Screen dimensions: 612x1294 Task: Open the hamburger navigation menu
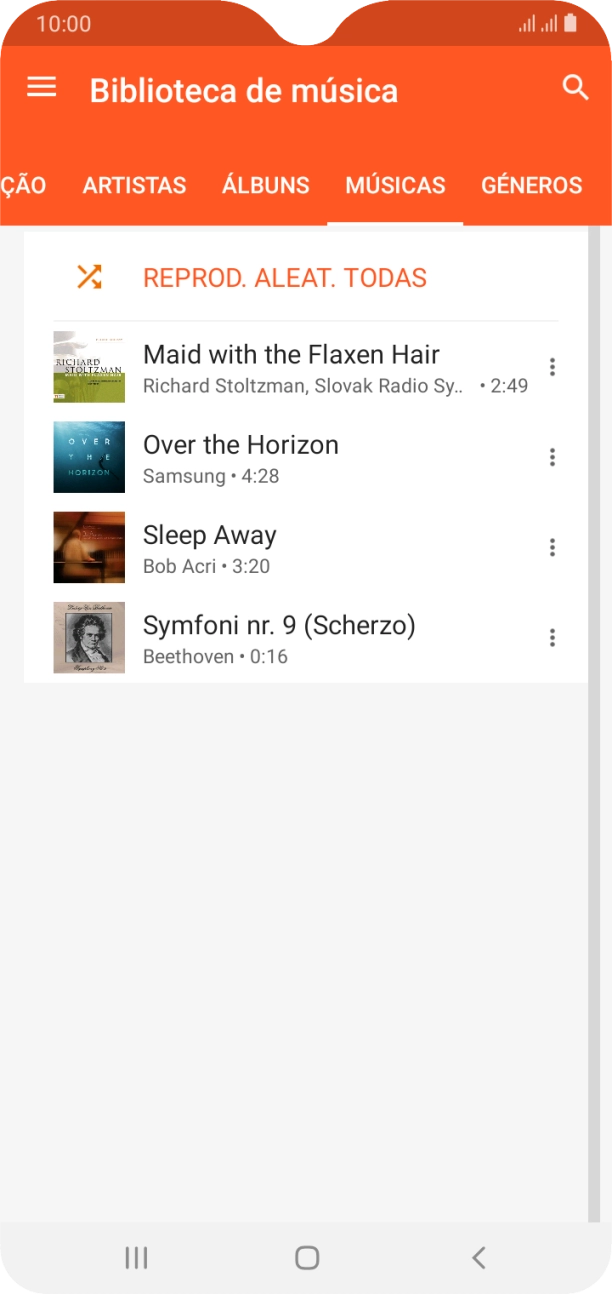(41, 88)
